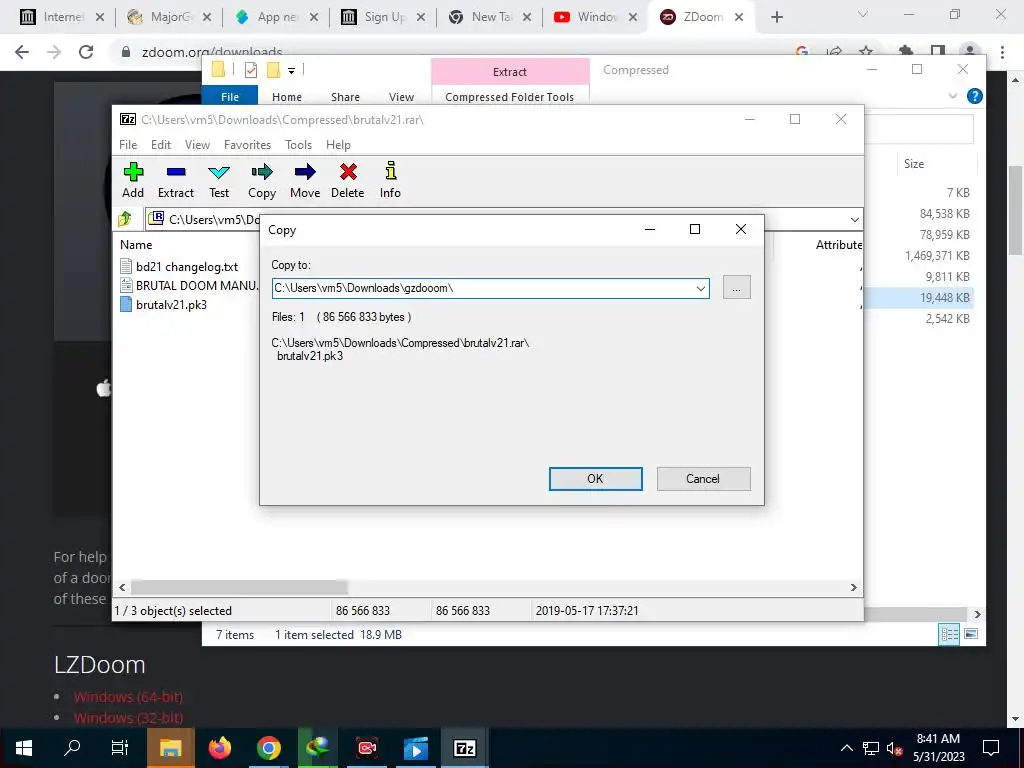Cancel the Copy dialog
This screenshot has width=1024, height=768.
click(x=703, y=479)
